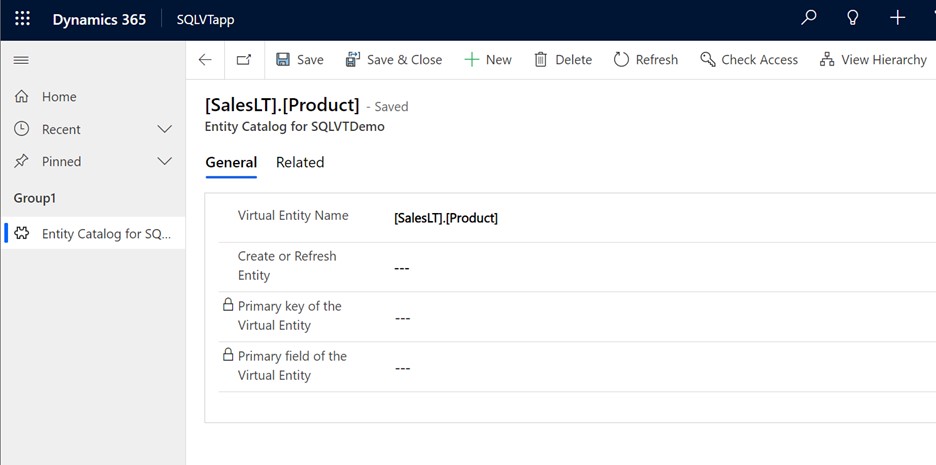
Task: Click the plus quick create icon
Action: coord(897,19)
